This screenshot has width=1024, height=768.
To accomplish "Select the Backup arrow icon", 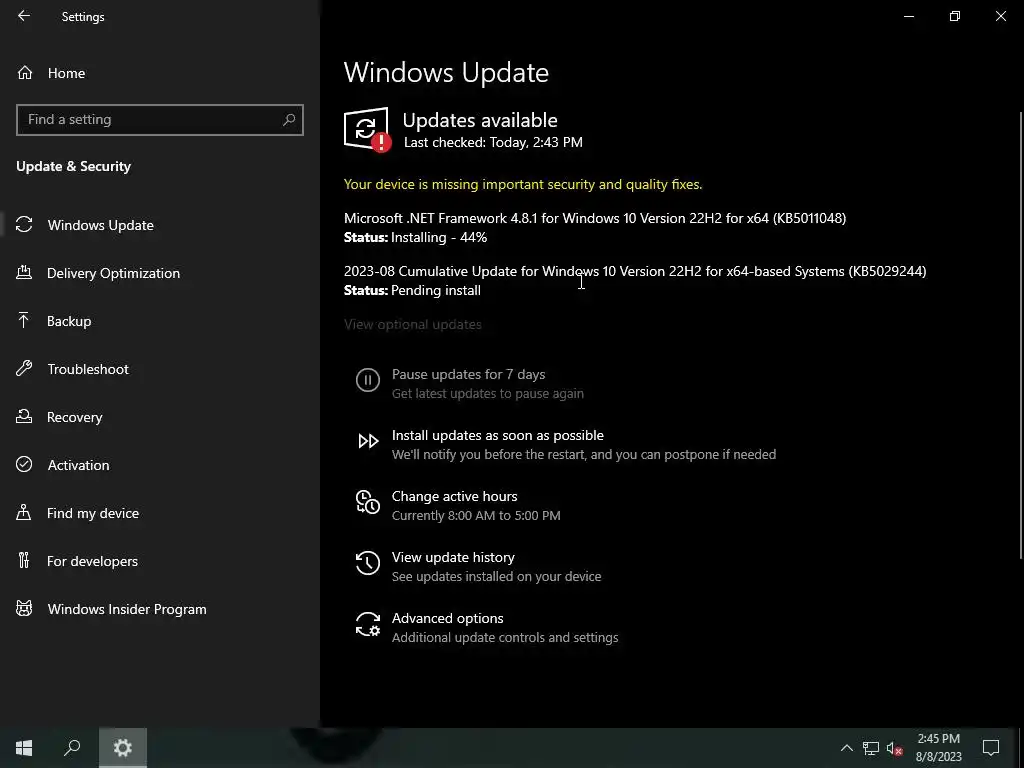I will [24, 321].
